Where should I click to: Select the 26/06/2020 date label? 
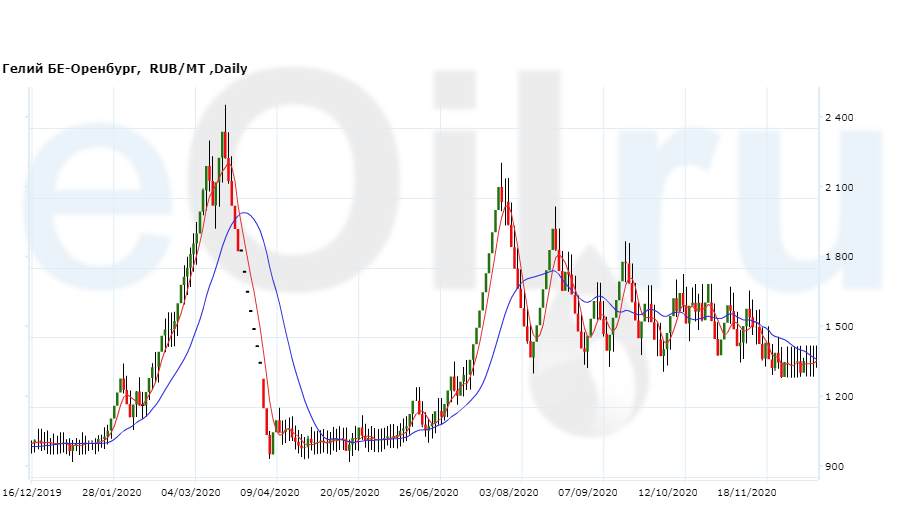coord(429,493)
